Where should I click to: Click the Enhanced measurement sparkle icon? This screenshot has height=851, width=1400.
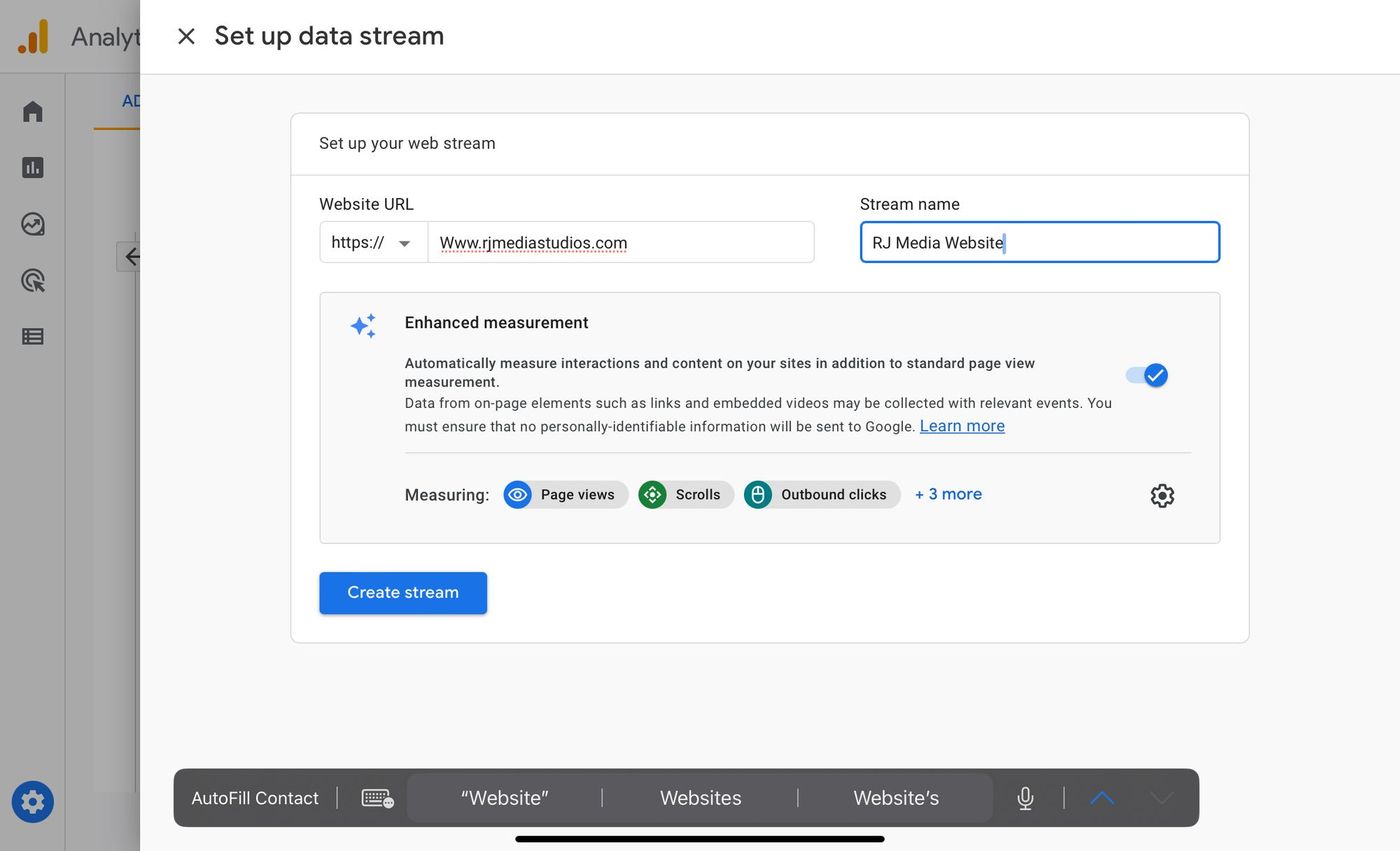363,326
